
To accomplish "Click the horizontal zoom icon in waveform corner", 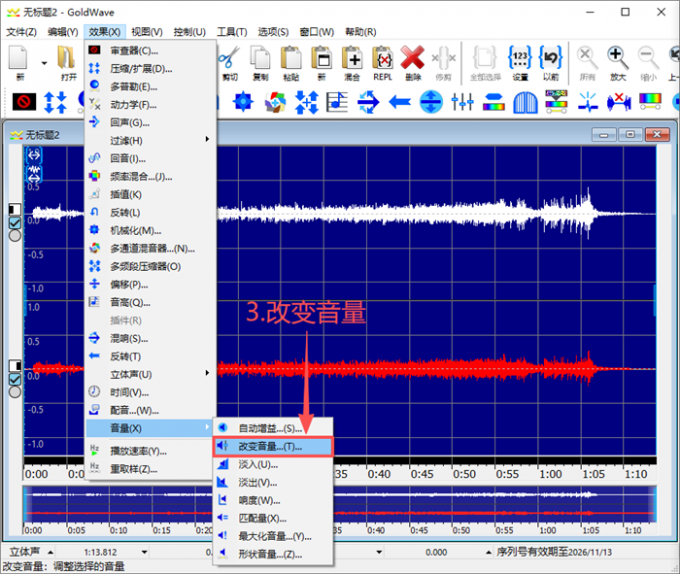I will click(x=34, y=155).
